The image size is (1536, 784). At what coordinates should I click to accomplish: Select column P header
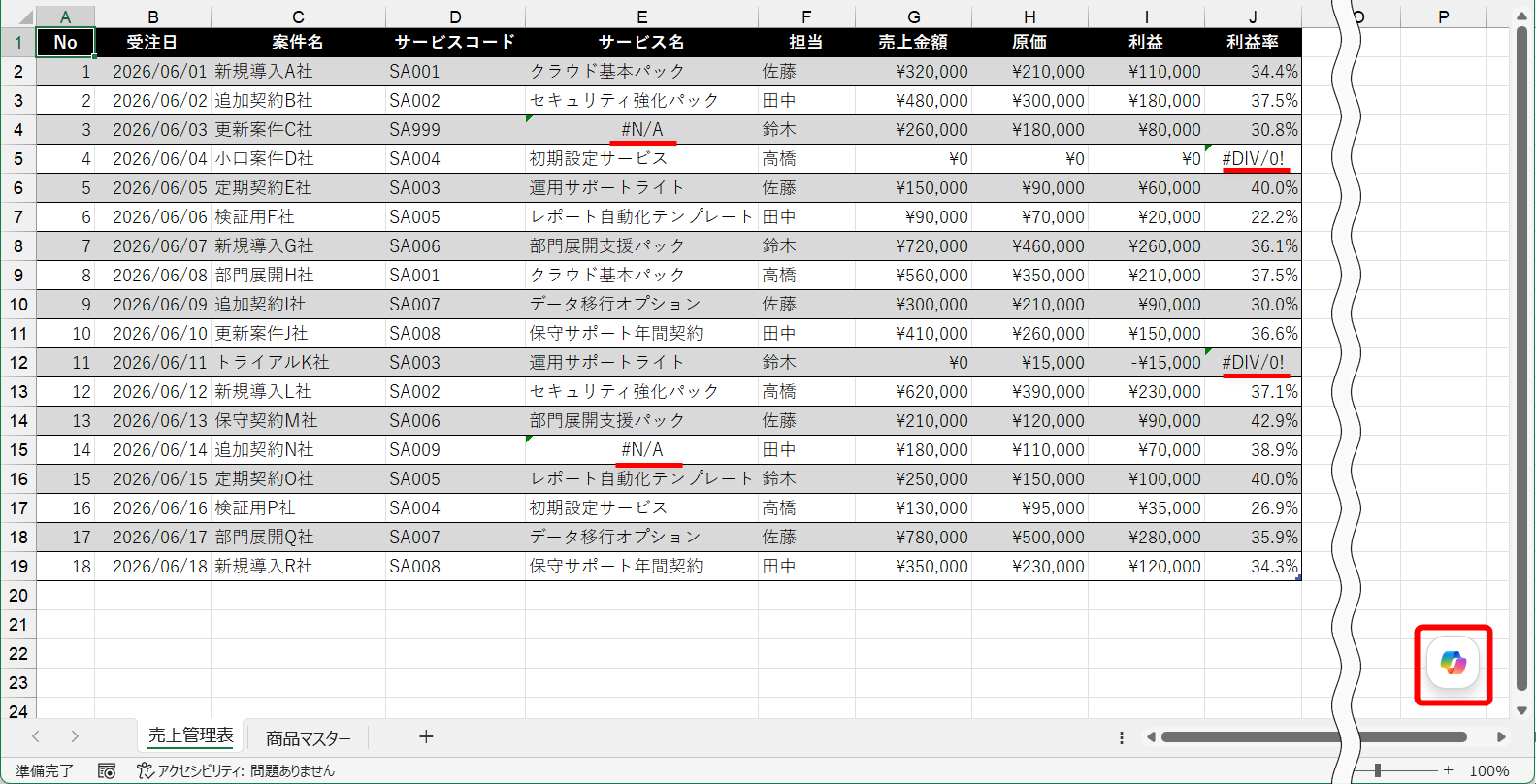[1444, 16]
